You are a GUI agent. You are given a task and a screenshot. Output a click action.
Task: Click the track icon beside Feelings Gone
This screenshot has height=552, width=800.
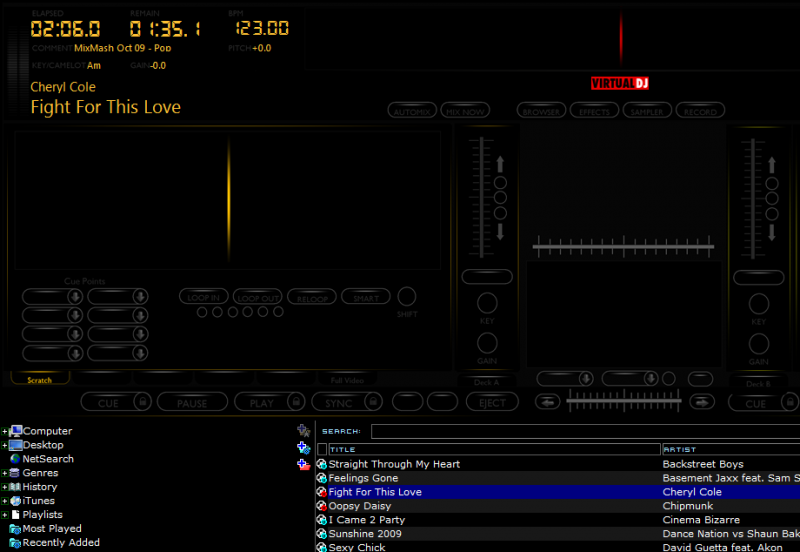321,478
